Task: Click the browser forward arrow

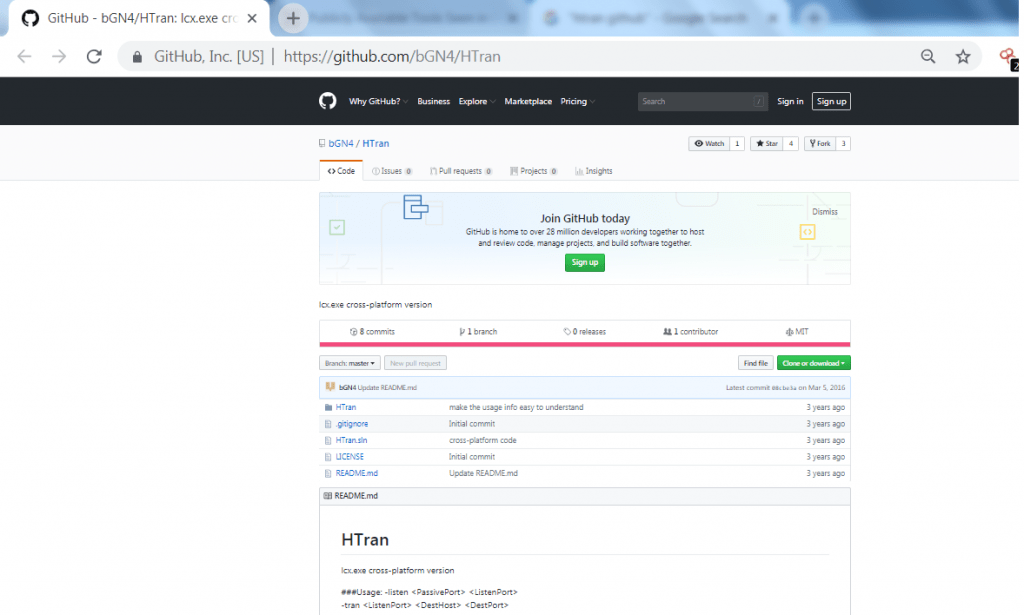Action: coord(59,57)
